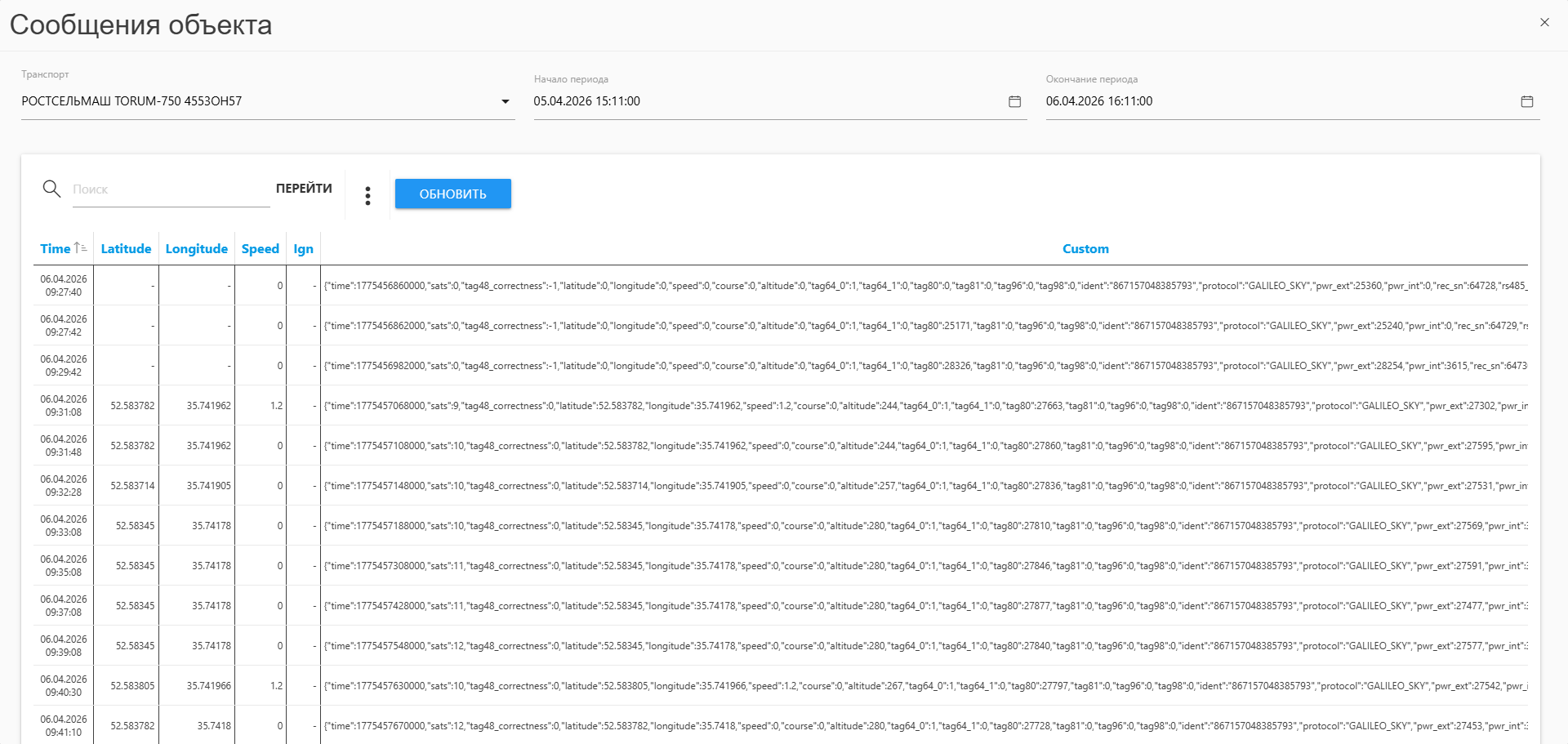Toggle sort arrow on Time column
This screenshot has height=744, width=1568.
coord(80,247)
